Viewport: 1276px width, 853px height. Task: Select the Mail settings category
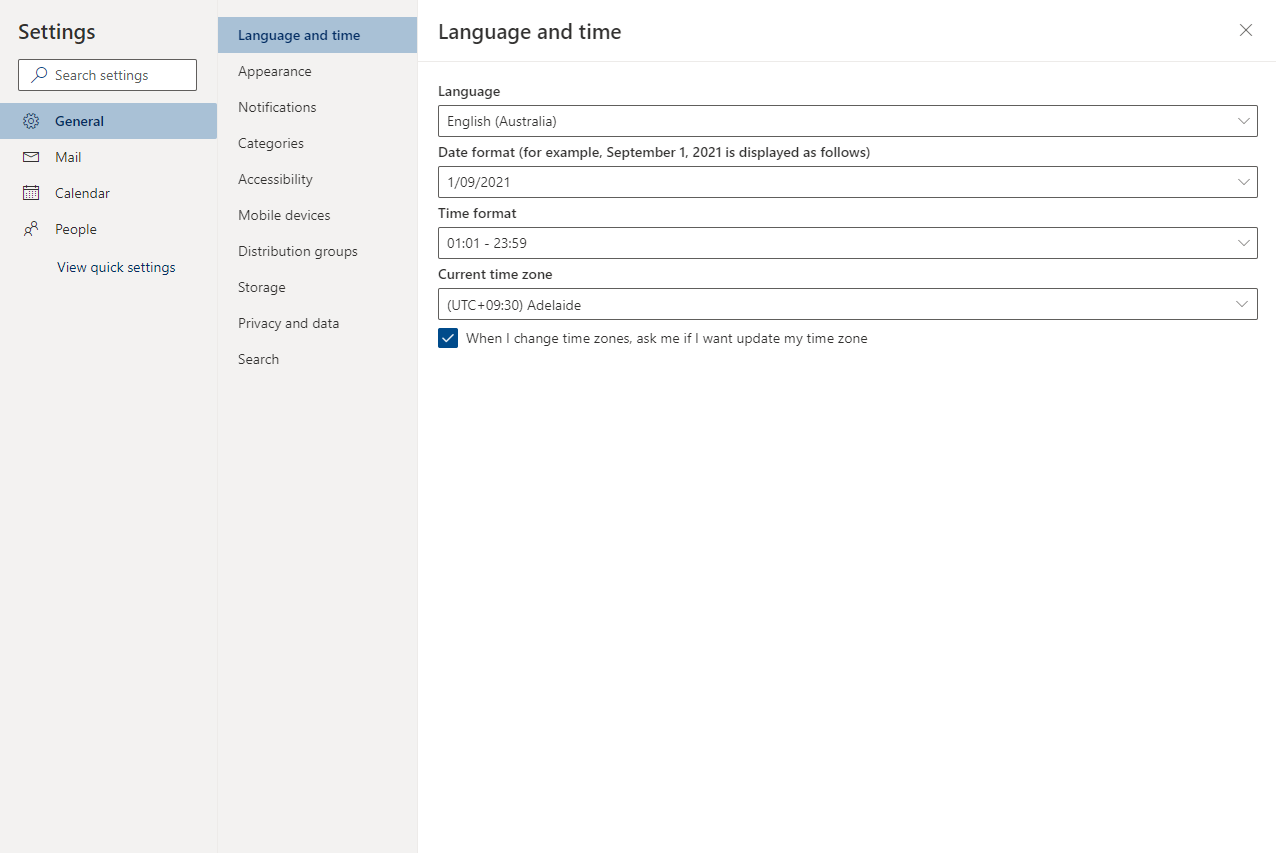pos(108,157)
